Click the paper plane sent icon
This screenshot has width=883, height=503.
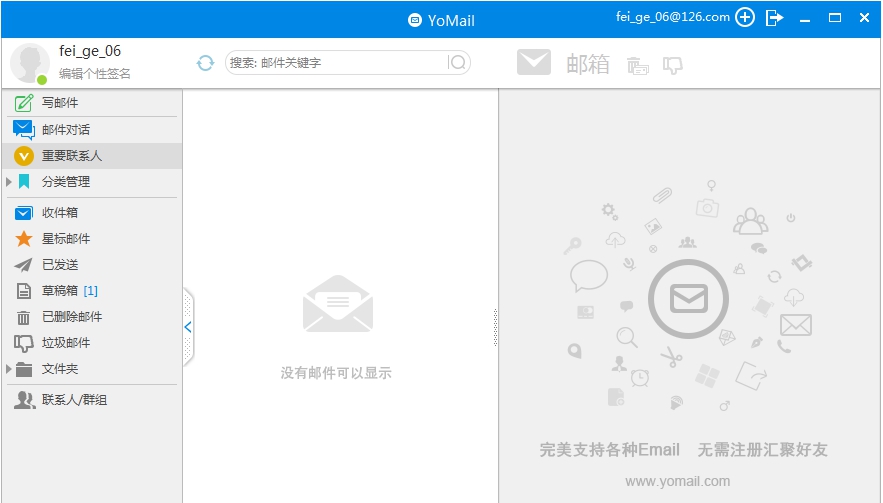point(24,265)
